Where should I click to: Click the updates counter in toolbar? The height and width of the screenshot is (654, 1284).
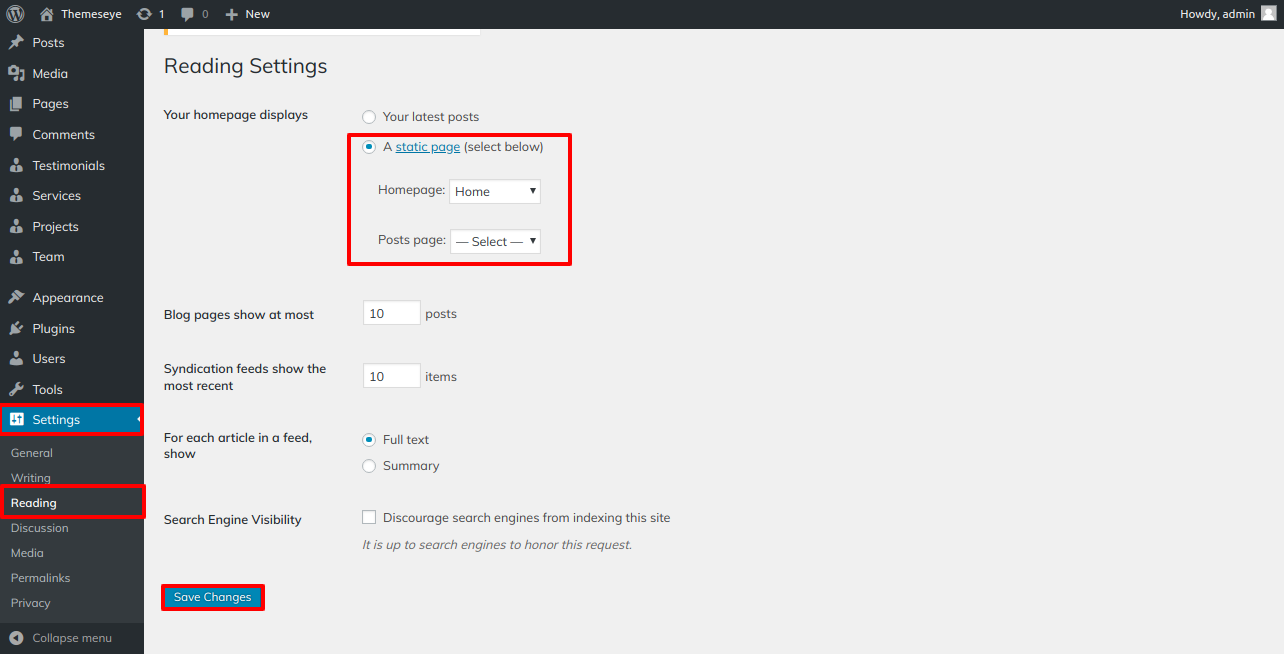click(151, 13)
